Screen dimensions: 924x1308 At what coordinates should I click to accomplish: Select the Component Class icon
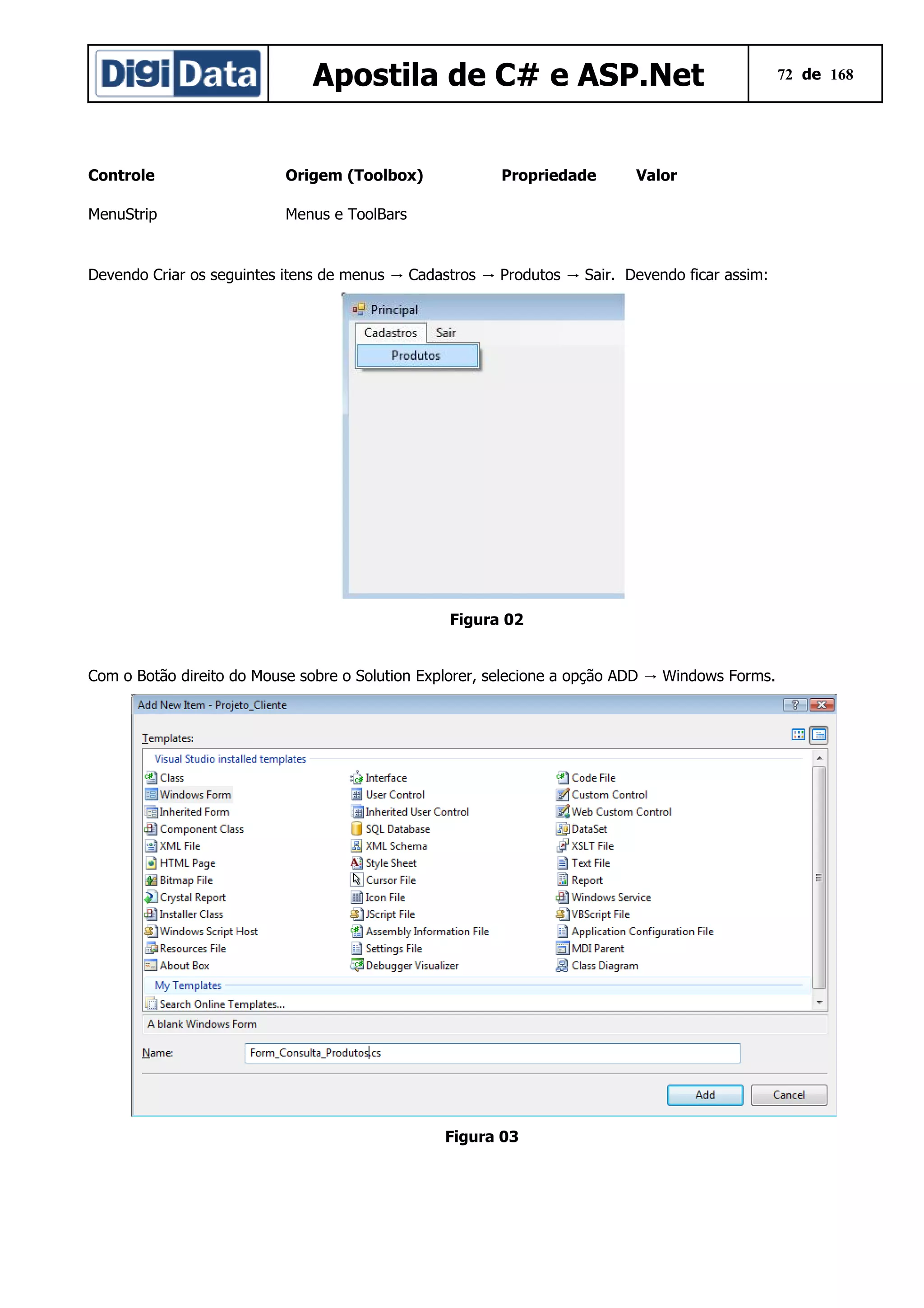151,828
